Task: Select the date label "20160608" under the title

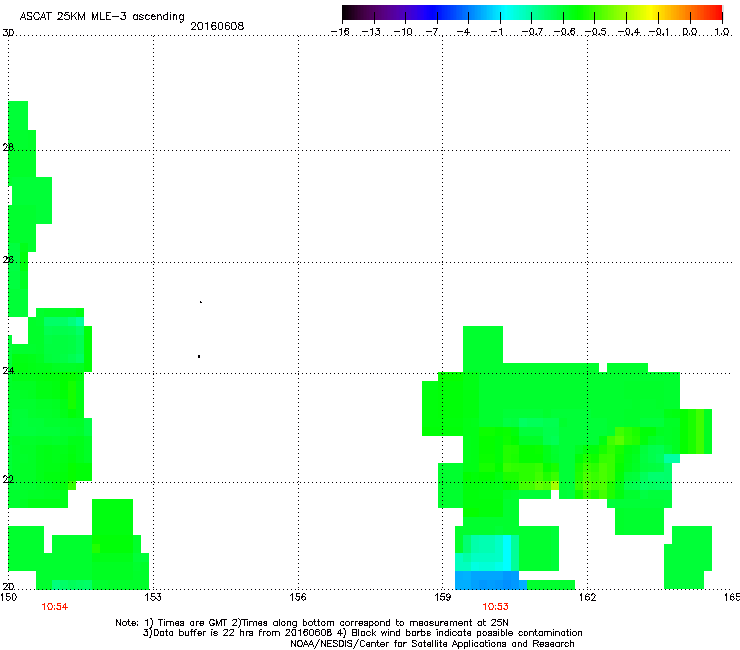Action: (x=217, y=26)
